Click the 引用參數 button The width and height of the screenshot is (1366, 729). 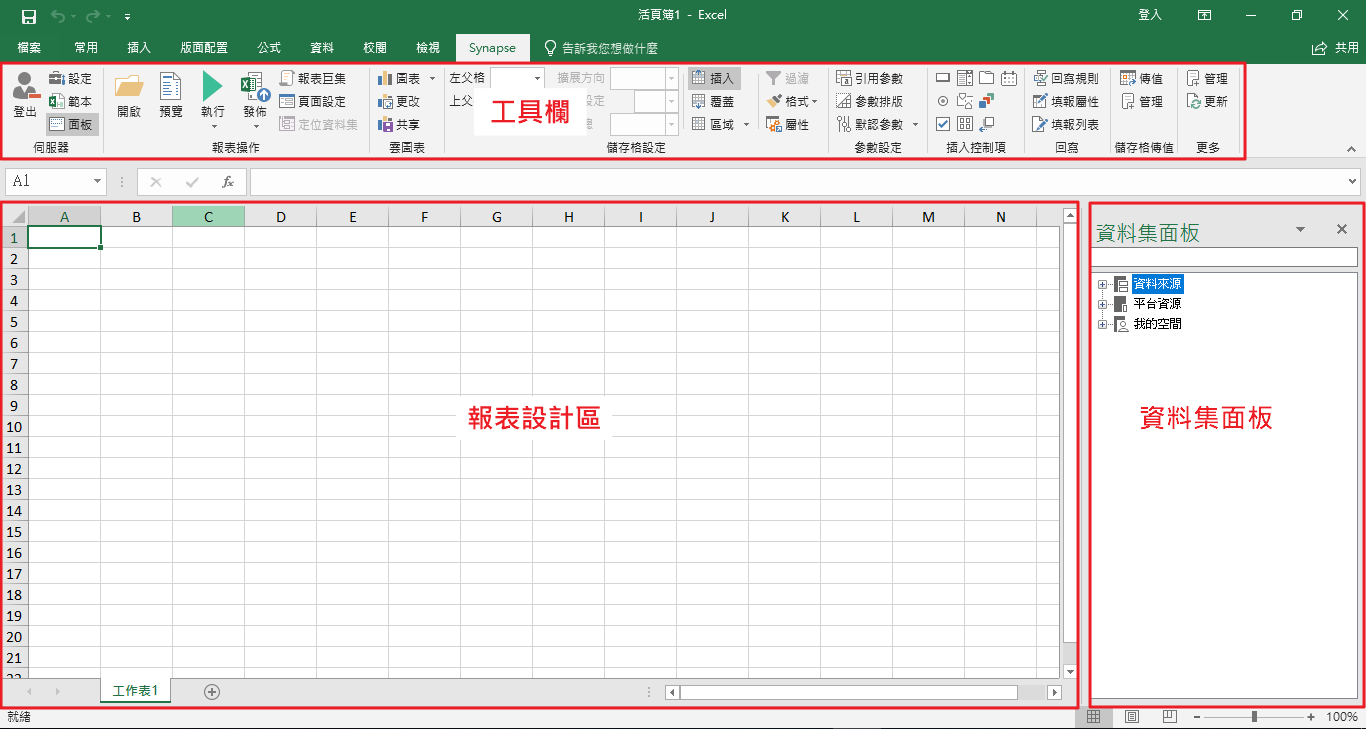[870, 78]
